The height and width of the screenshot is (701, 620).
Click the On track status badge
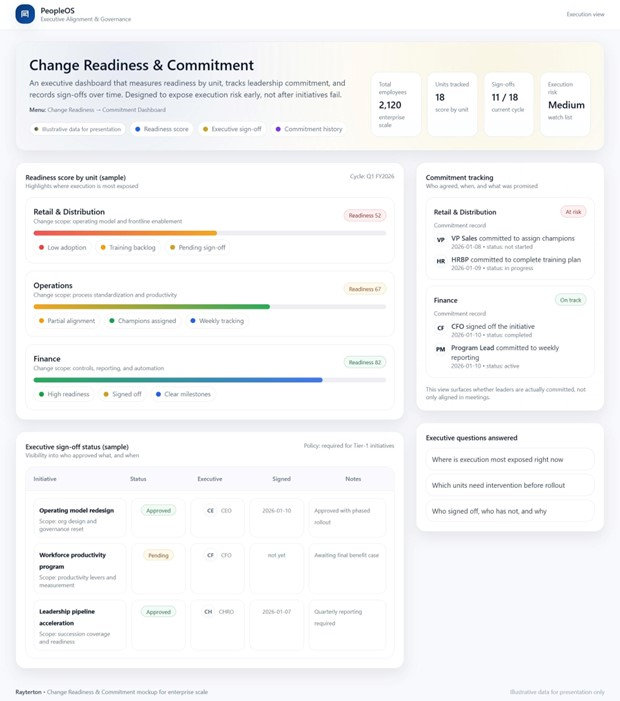(x=570, y=300)
